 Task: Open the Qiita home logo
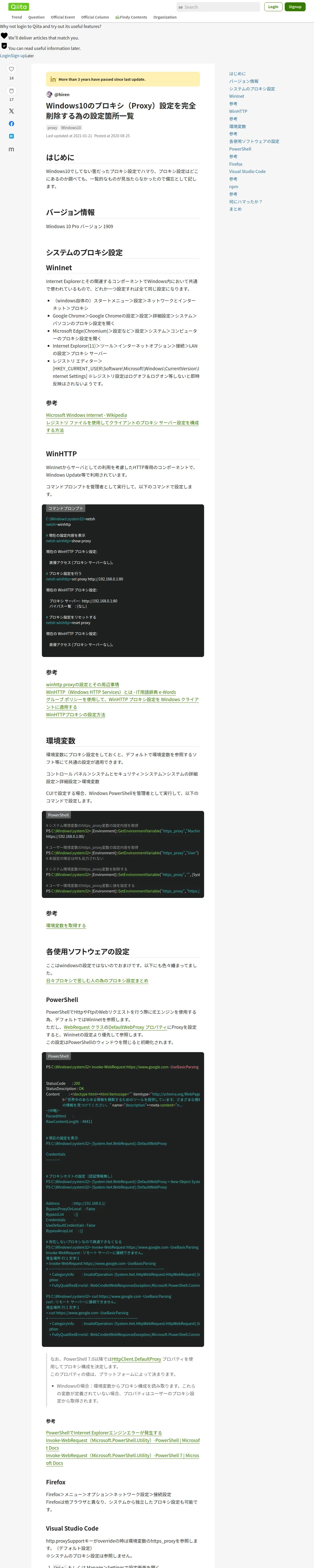19,7
